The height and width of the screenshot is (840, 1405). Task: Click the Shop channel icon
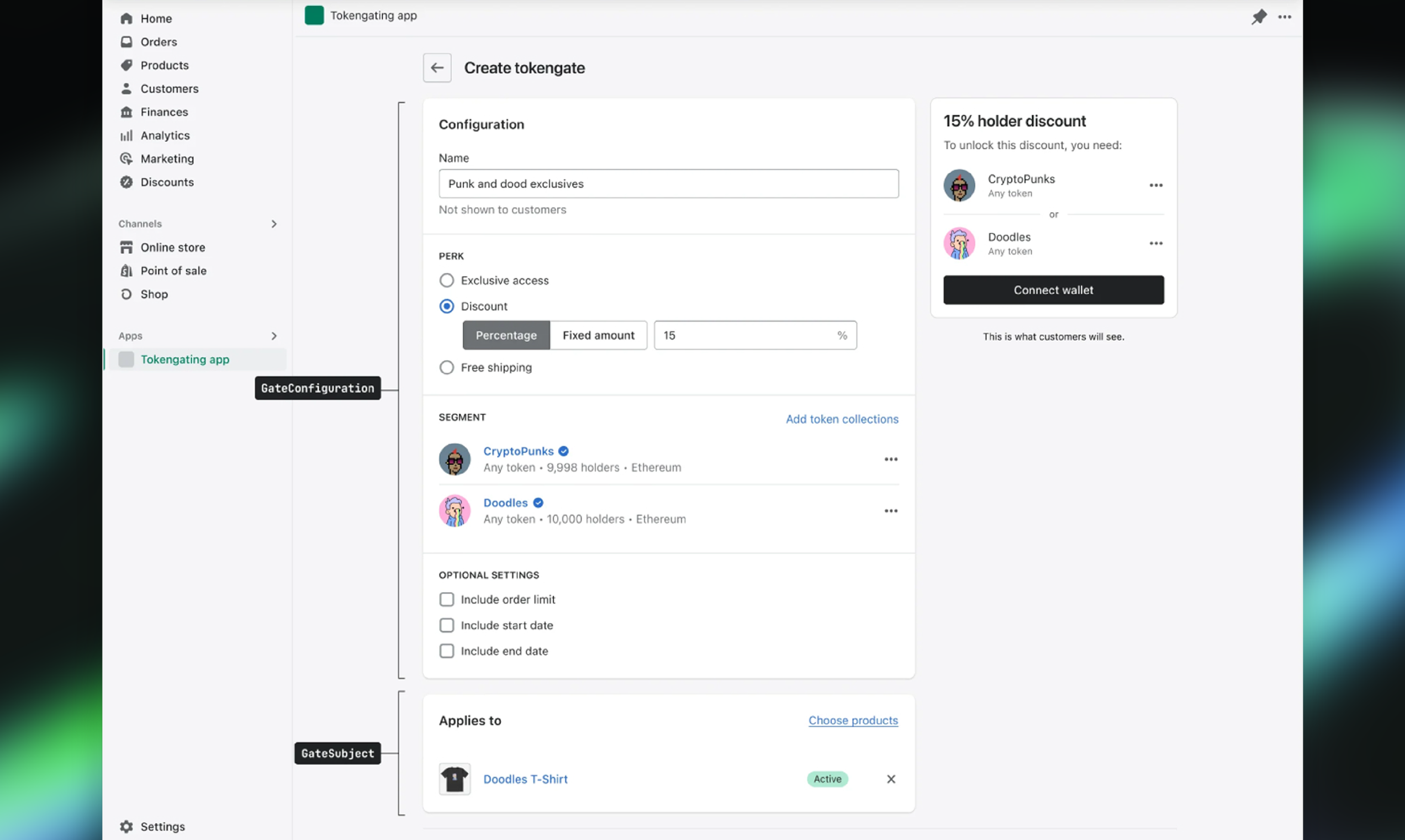pyautogui.click(x=126, y=294)
